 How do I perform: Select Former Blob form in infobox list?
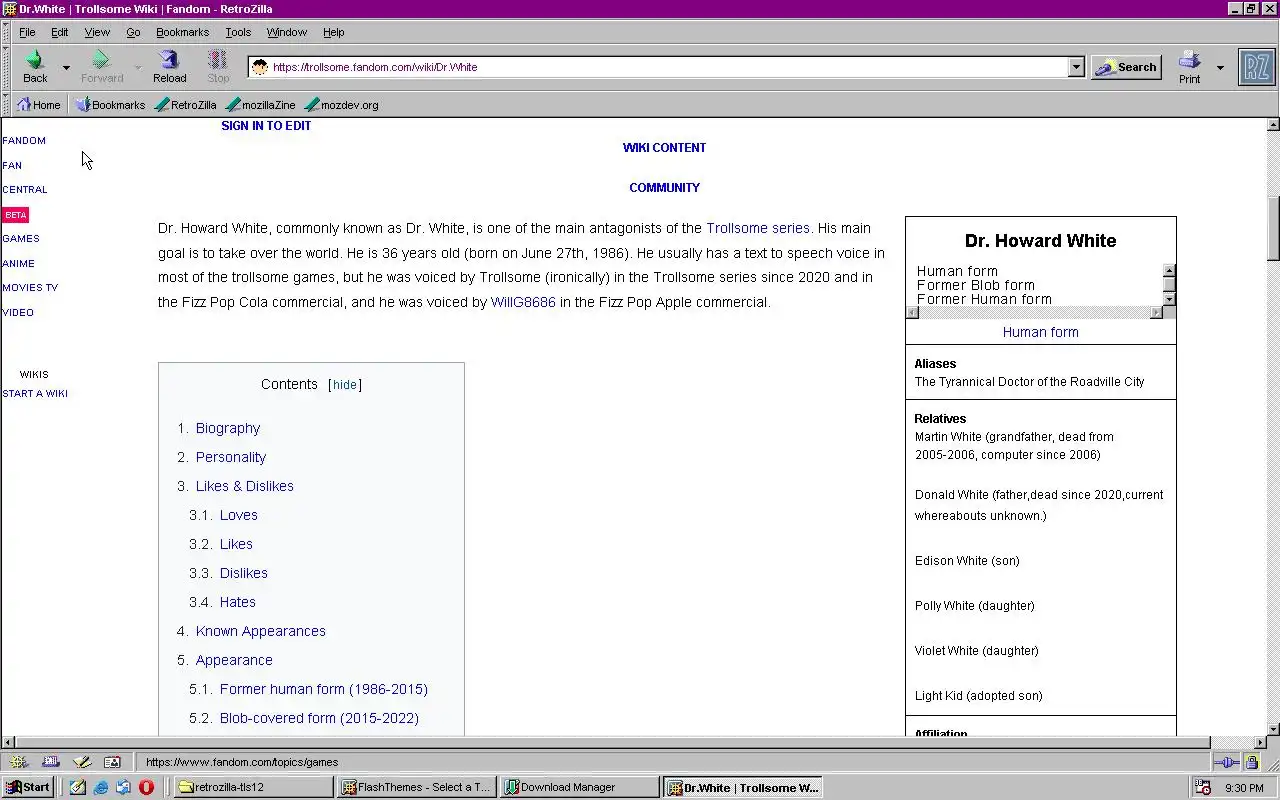point(976,285)
